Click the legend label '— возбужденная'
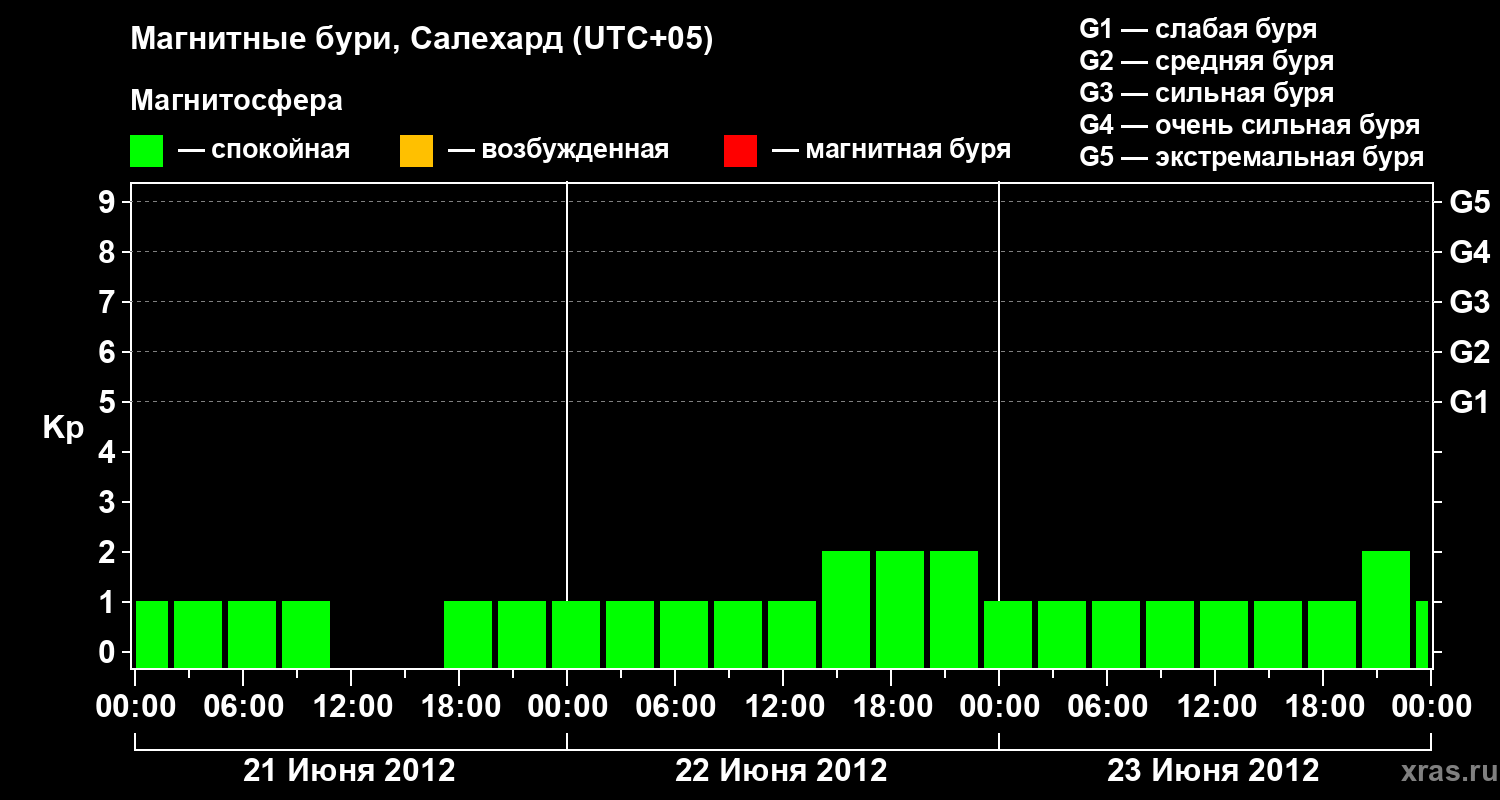This screenshot has width=1500, height=800. tap(558, 150)
